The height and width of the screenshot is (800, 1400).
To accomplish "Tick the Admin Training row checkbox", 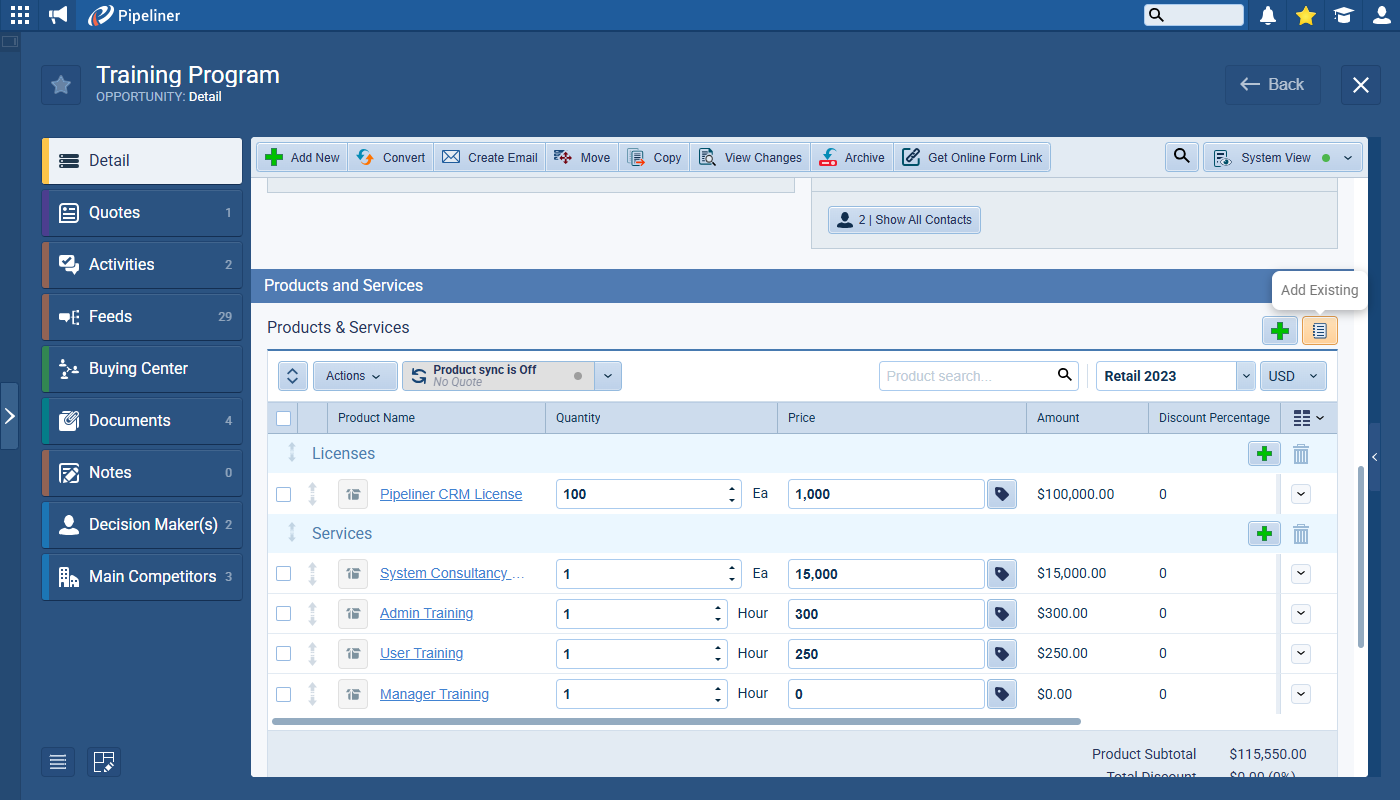I will 284,614.
